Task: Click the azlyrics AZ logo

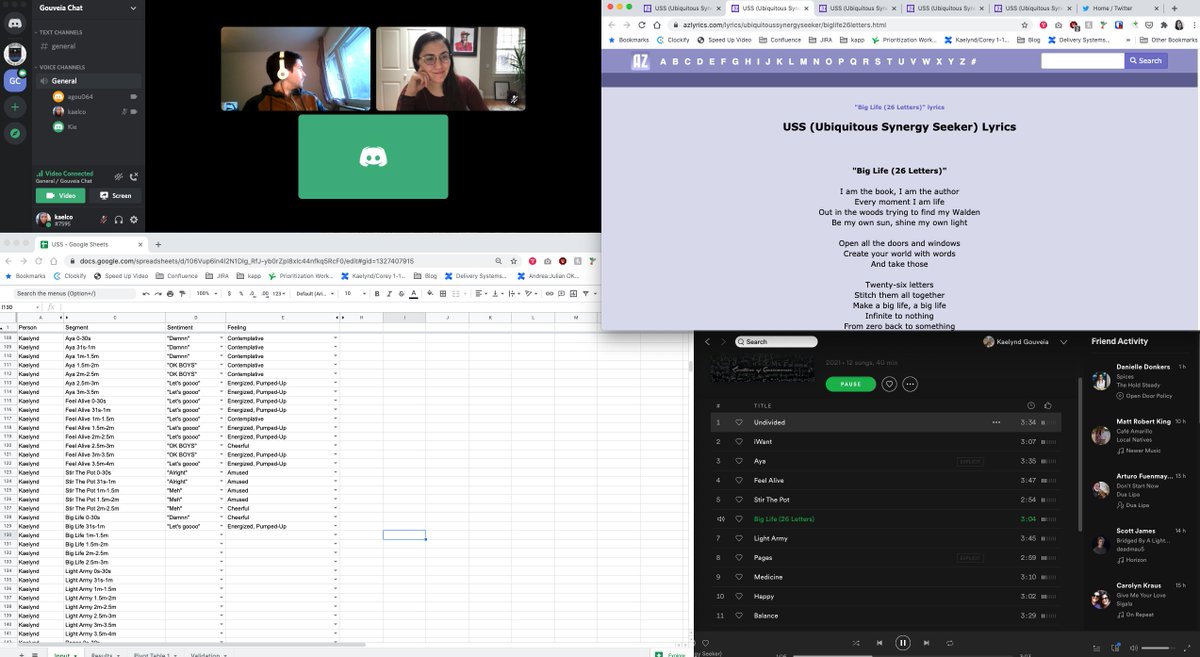Action: pyautogui.click(x=641, y=61)
